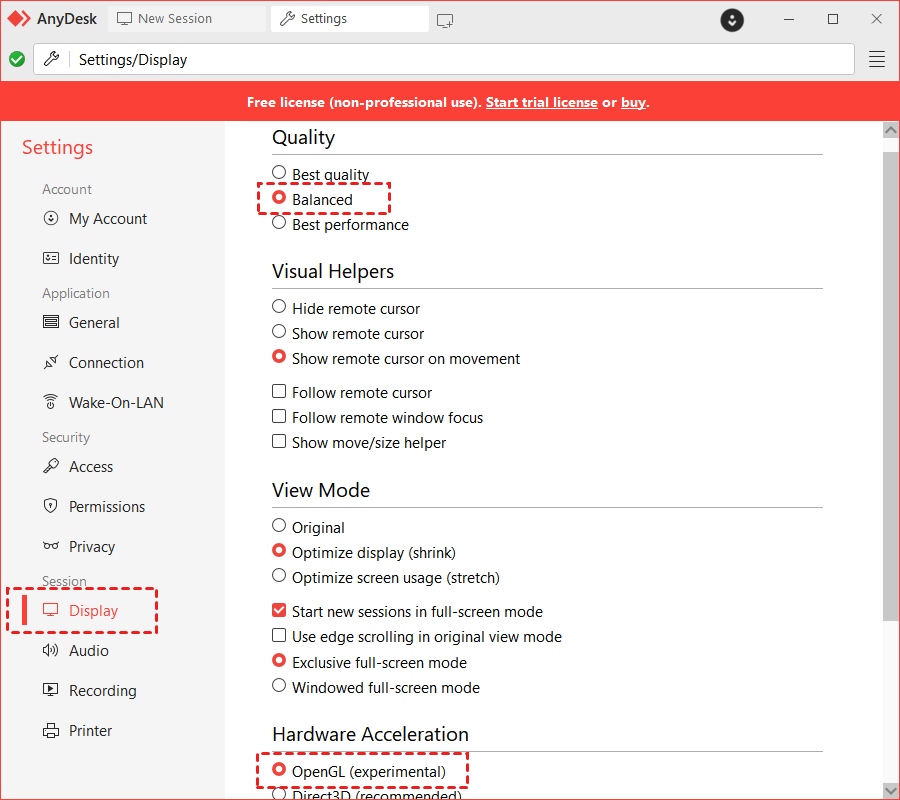This screenshot has height=800, width=900.
Task: Open the Permissions settings page
Action: pos(107,506)
